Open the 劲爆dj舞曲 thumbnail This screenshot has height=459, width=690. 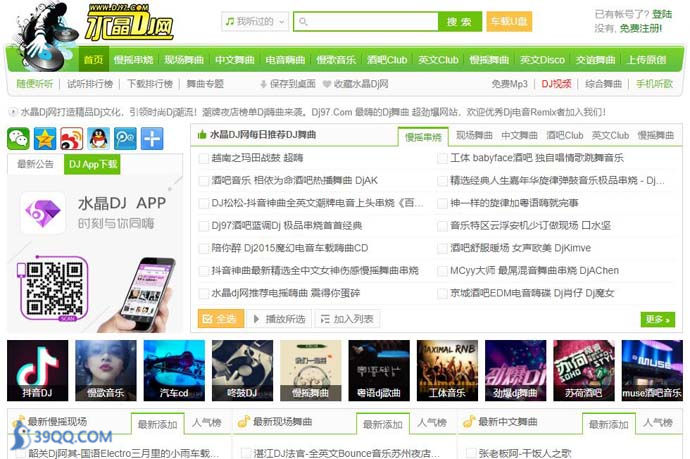(x=515, y=371)
